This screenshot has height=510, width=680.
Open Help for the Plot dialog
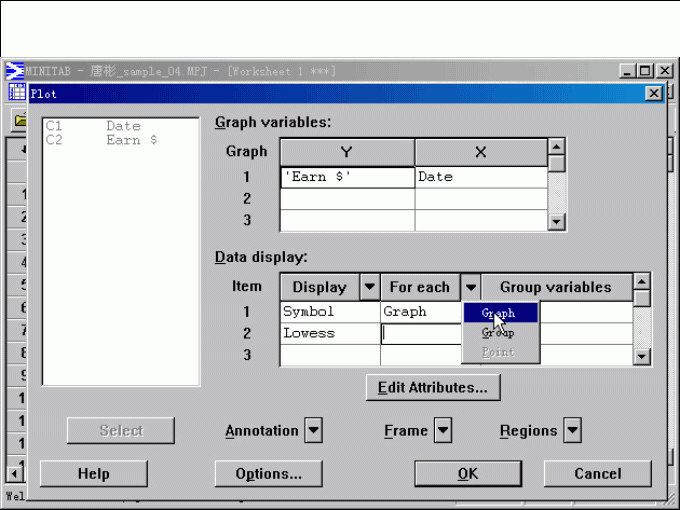point(93,474)
